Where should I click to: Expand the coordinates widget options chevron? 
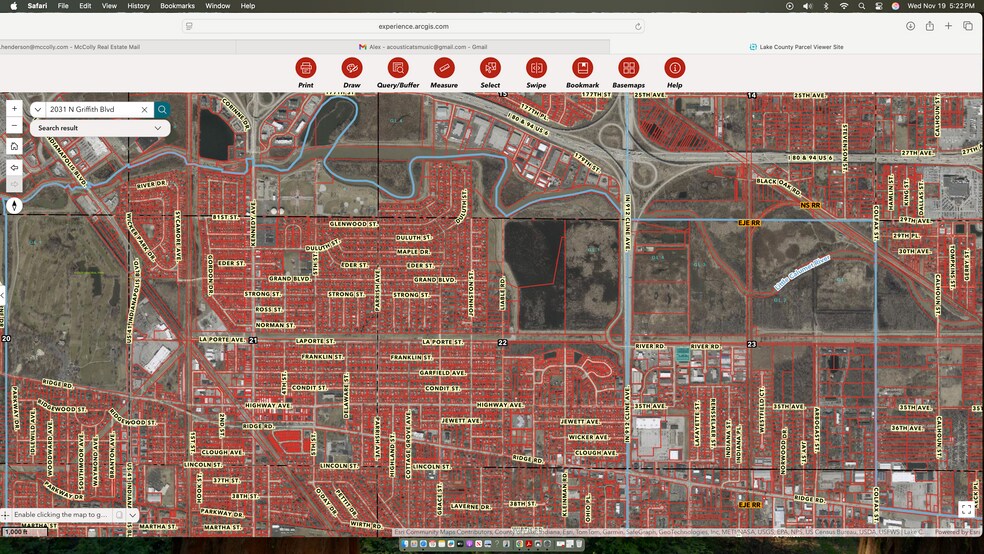(x=133, y=515)
